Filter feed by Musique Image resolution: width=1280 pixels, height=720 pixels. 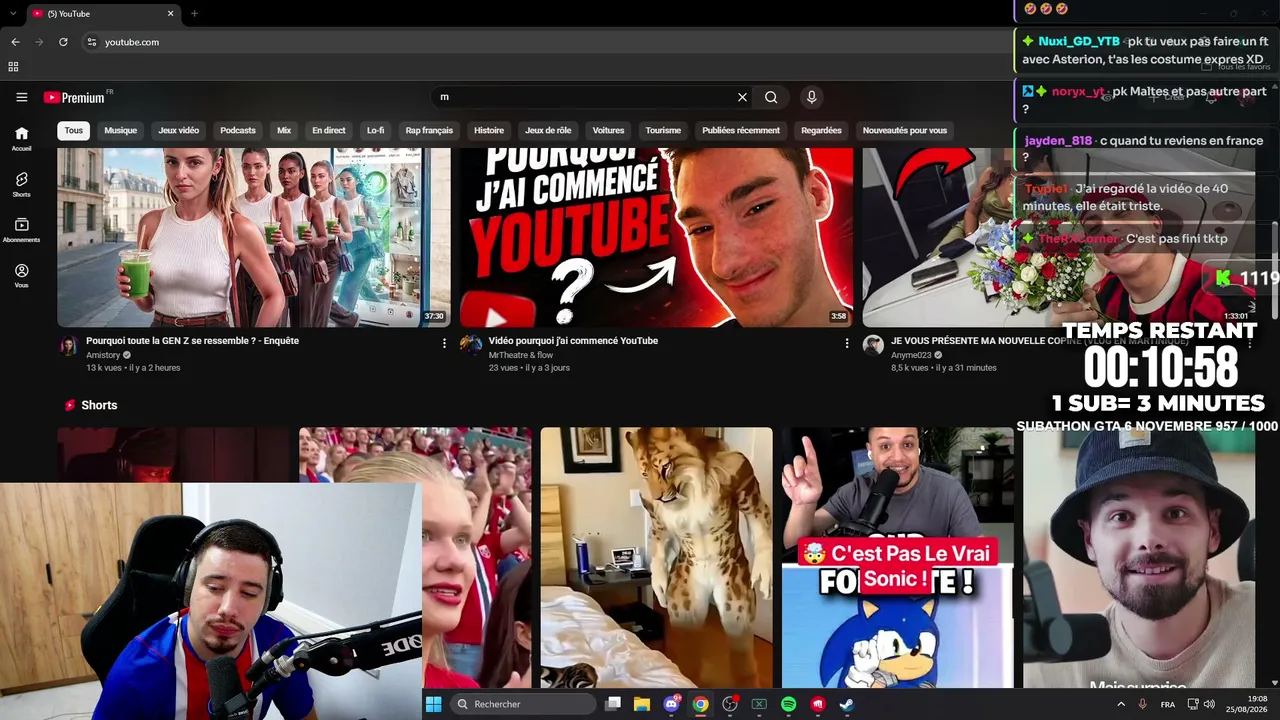[x=121, y=130]
